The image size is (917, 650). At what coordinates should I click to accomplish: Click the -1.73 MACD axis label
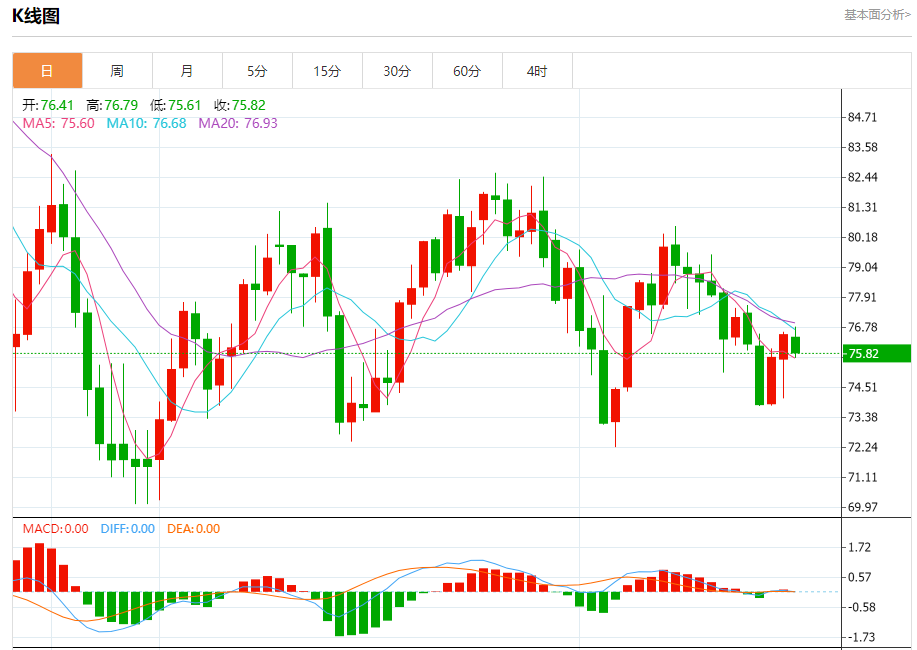pos(861,637)
